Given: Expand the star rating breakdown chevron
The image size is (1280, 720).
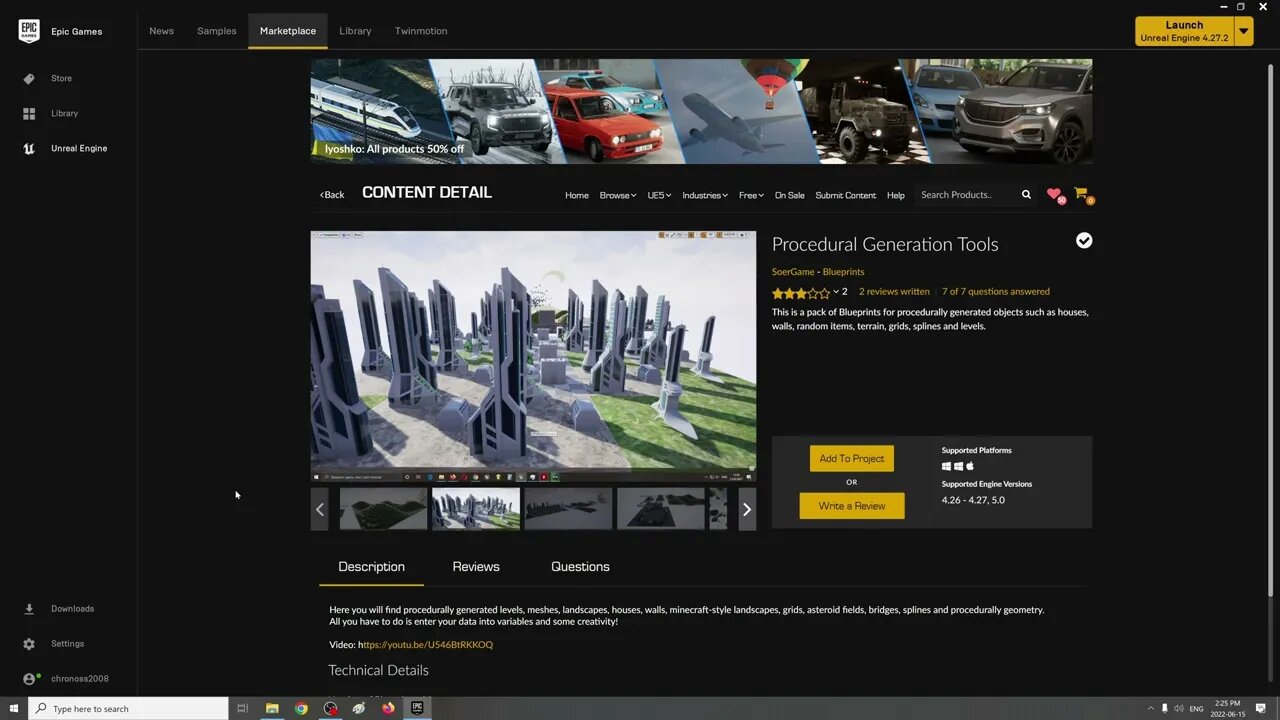Looking at the screenshot, I should (836, 292).
